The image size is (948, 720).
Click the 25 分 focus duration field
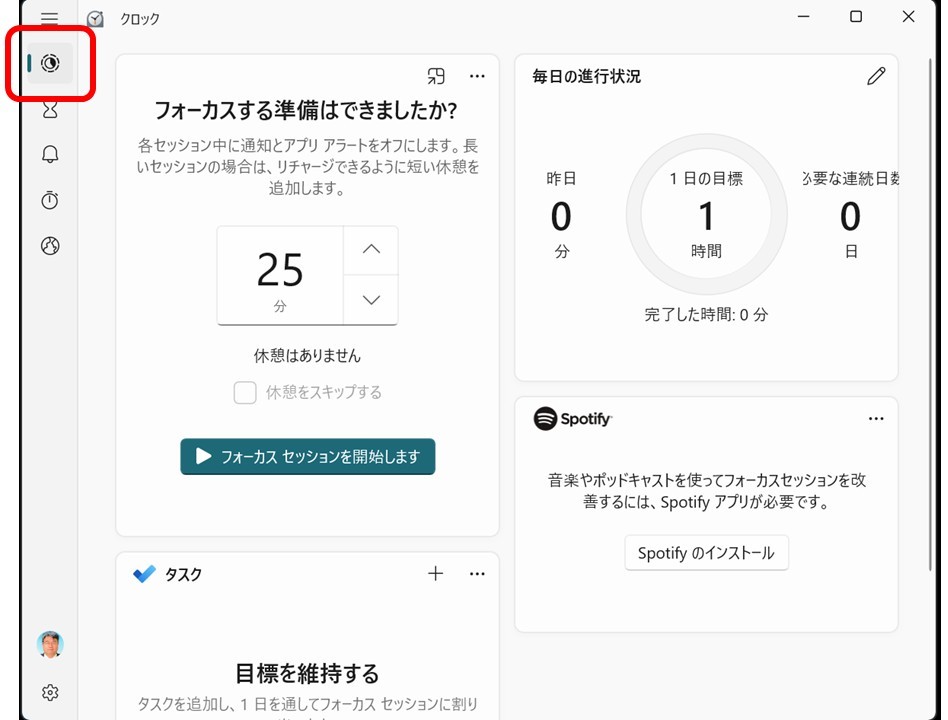[280, 276]
